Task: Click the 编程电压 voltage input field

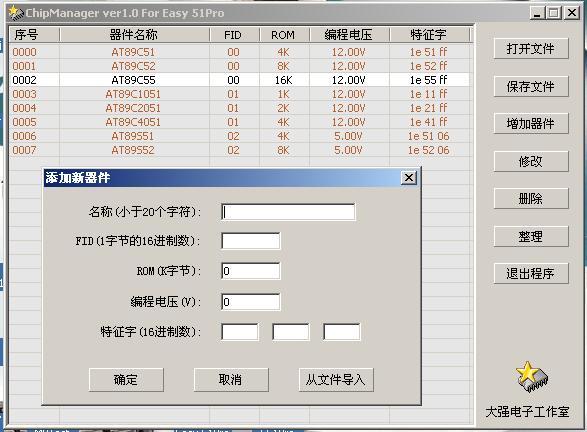Action: (x=250, y=302)
